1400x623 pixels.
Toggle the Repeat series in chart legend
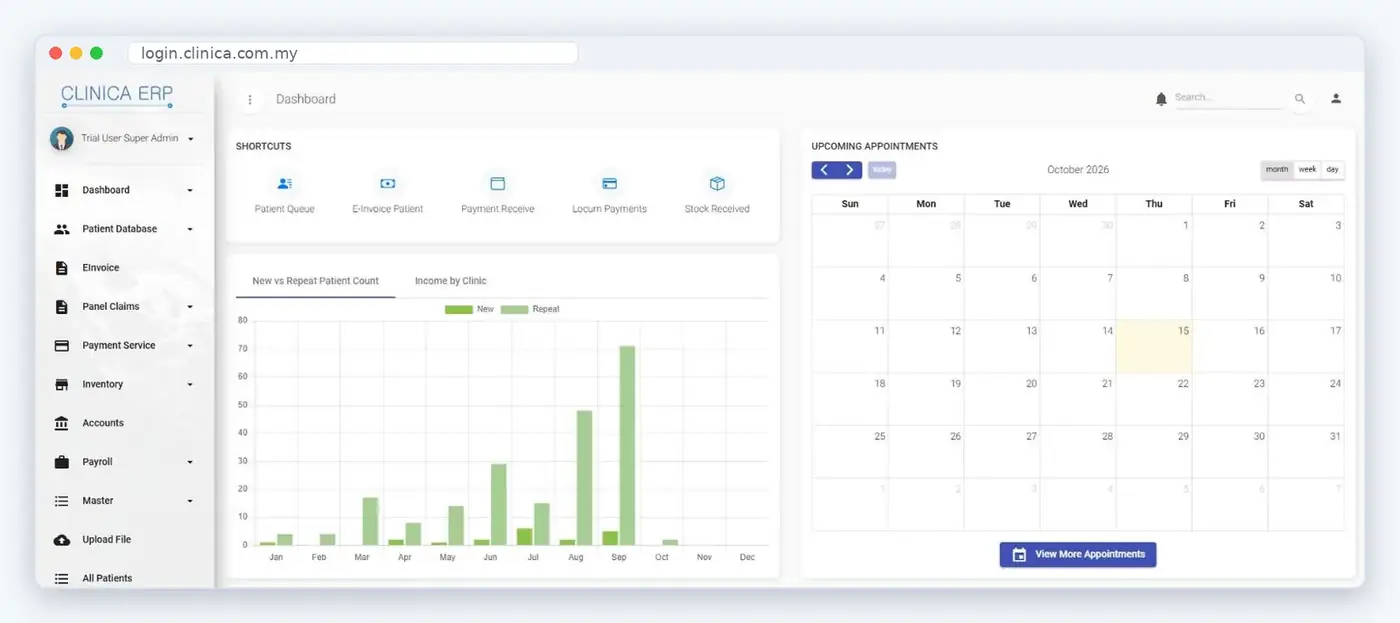pyautogui.click(x=530, y=309)
